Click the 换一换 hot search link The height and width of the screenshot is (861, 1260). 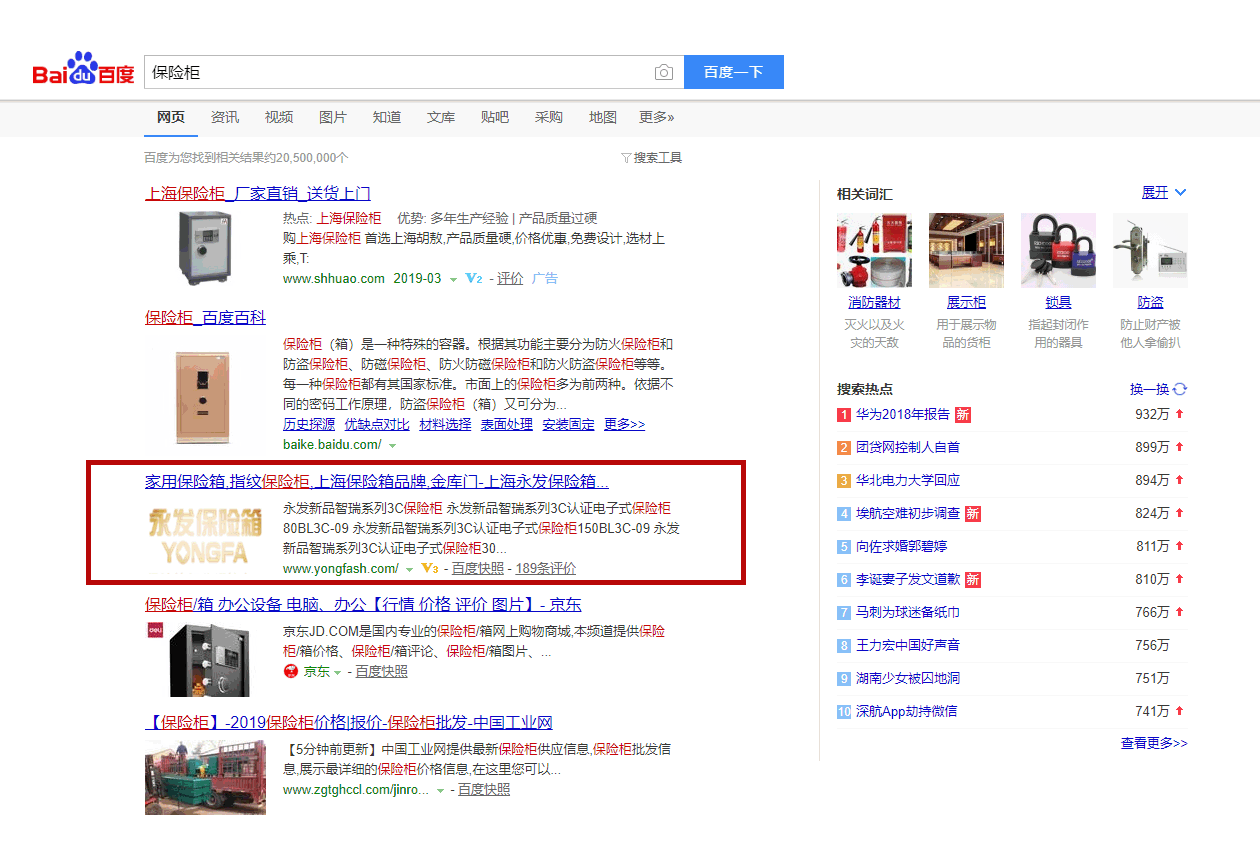pos(1149,389)
